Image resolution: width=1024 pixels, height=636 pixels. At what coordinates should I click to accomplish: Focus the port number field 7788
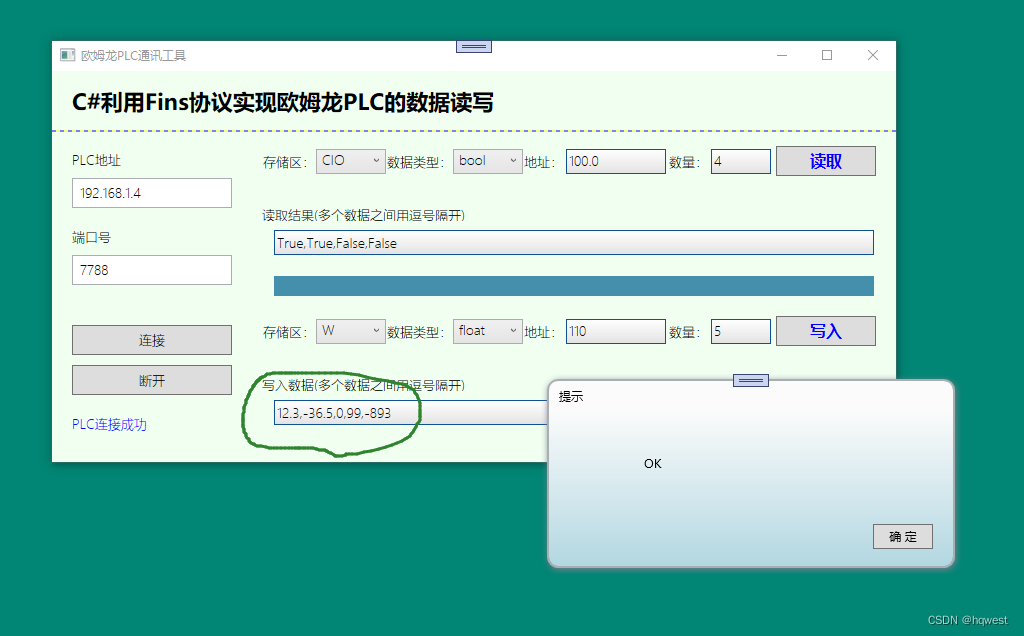point(152,270)
